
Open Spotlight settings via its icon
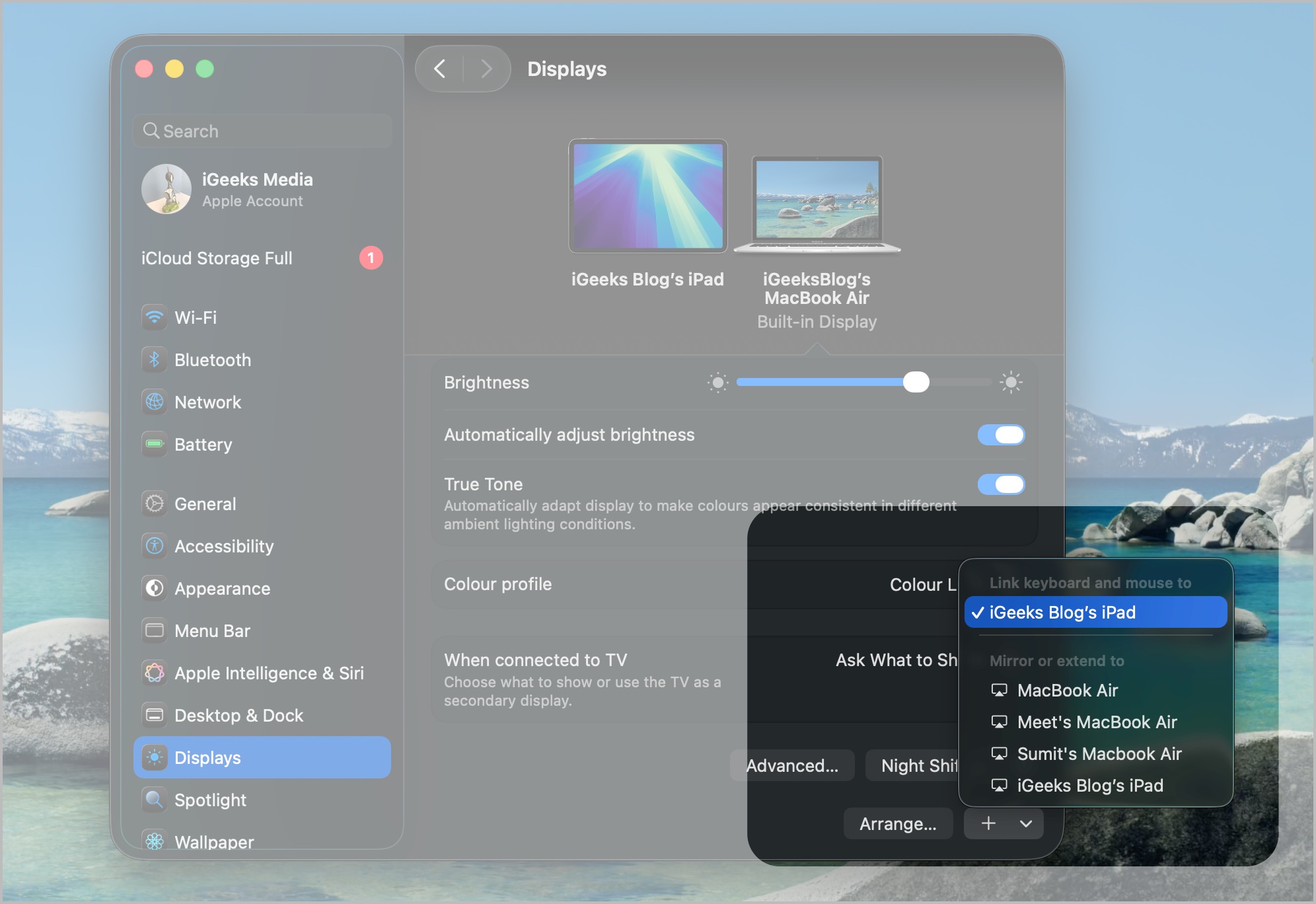pyautogui.click(x=154, y=800)
